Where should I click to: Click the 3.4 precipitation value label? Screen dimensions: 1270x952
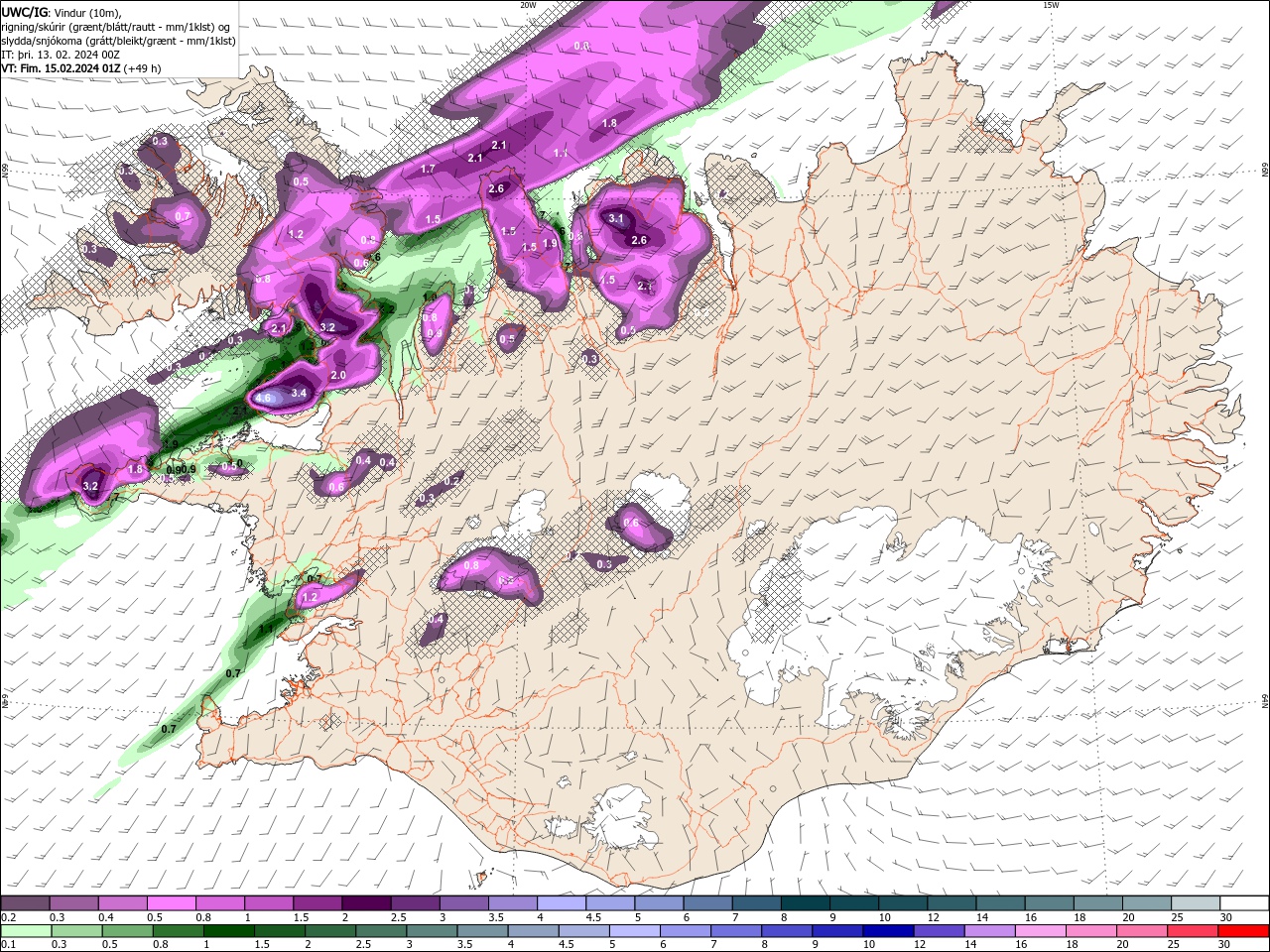click(298, 393)
